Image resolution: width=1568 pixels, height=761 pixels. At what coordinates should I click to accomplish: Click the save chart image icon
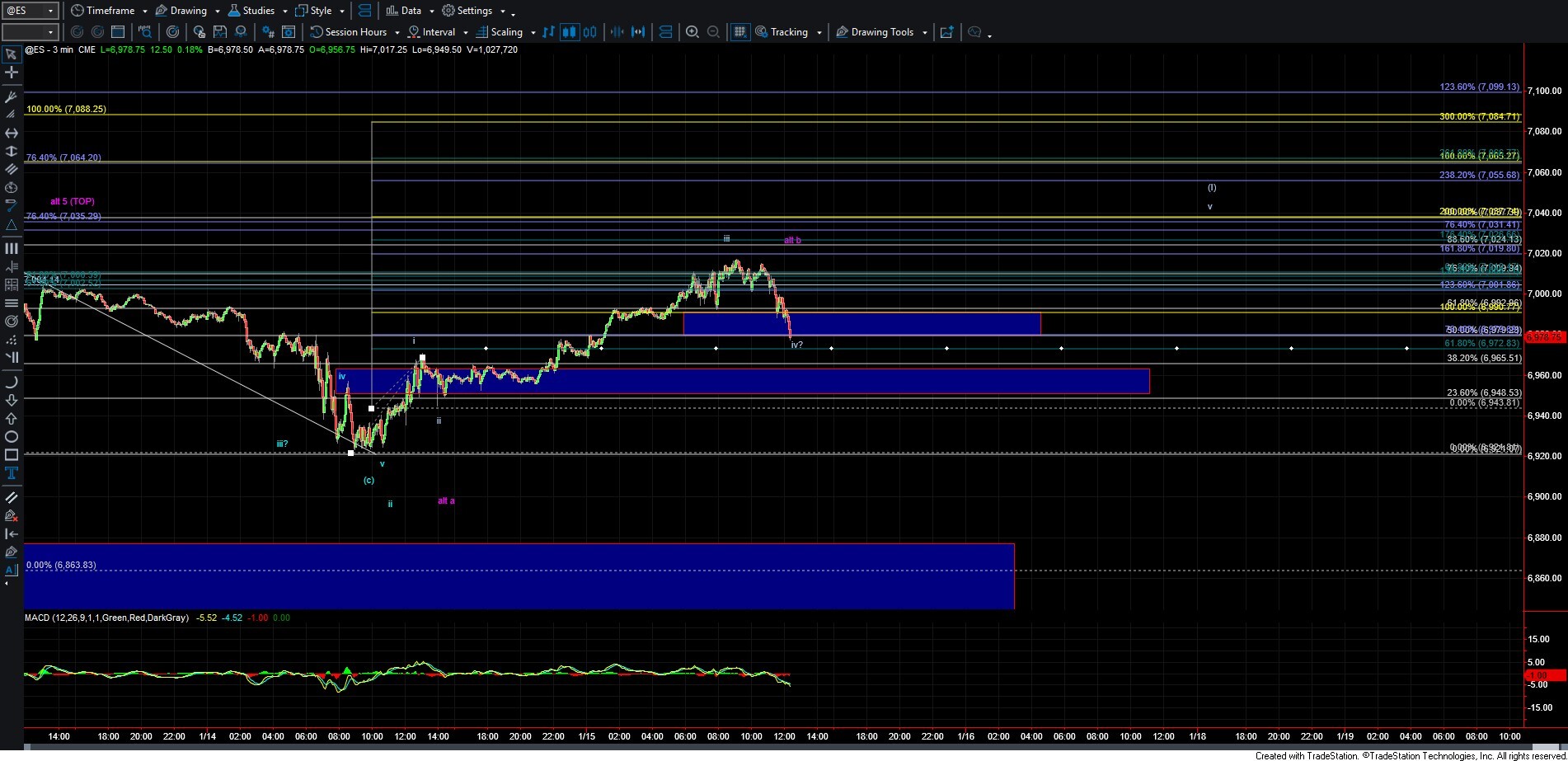coord(219,32)
